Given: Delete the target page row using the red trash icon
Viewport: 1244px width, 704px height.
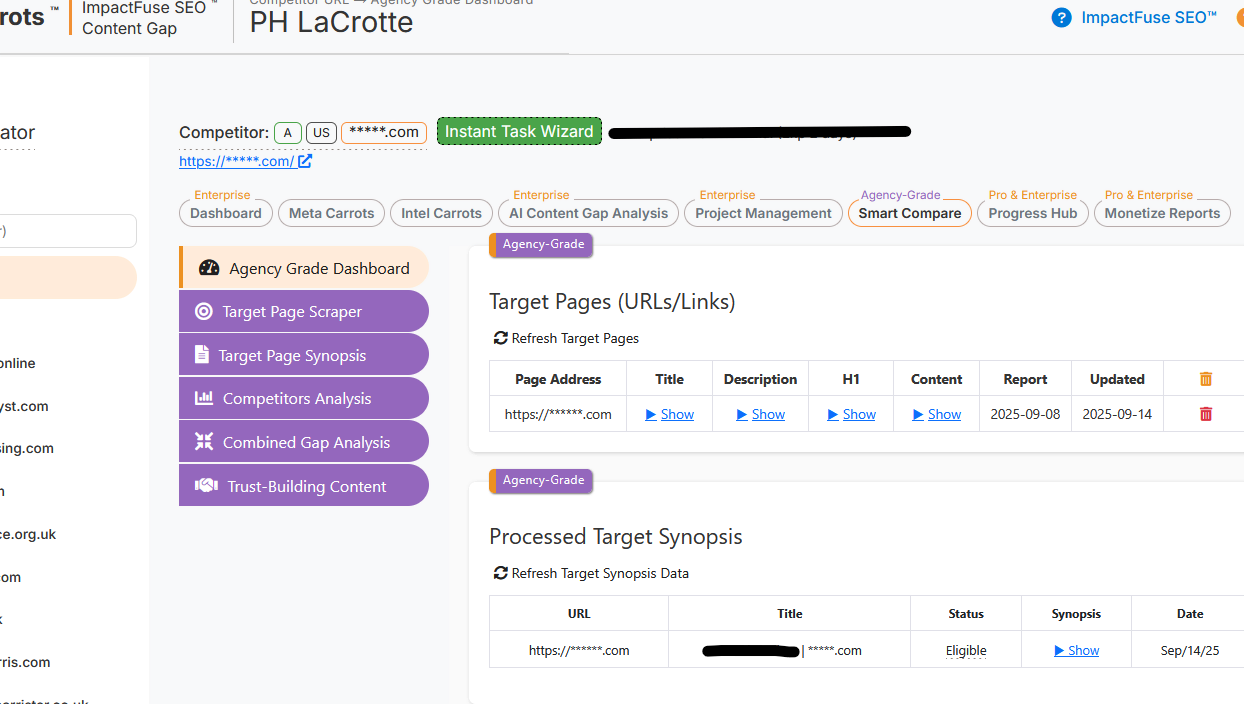Looking at the screenshot, I should (1206, 414).
